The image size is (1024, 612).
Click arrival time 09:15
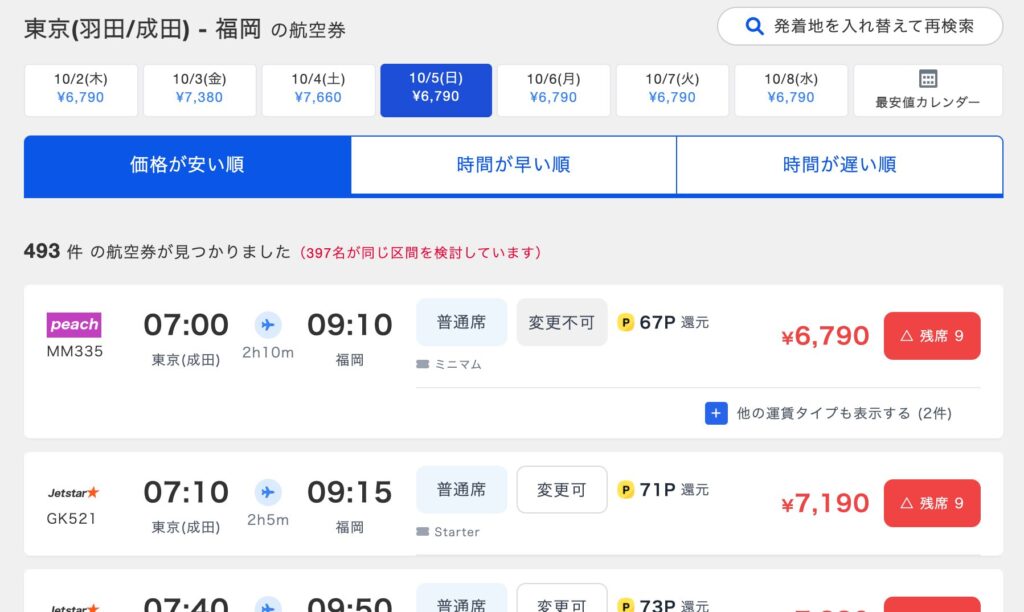(349, 492)
